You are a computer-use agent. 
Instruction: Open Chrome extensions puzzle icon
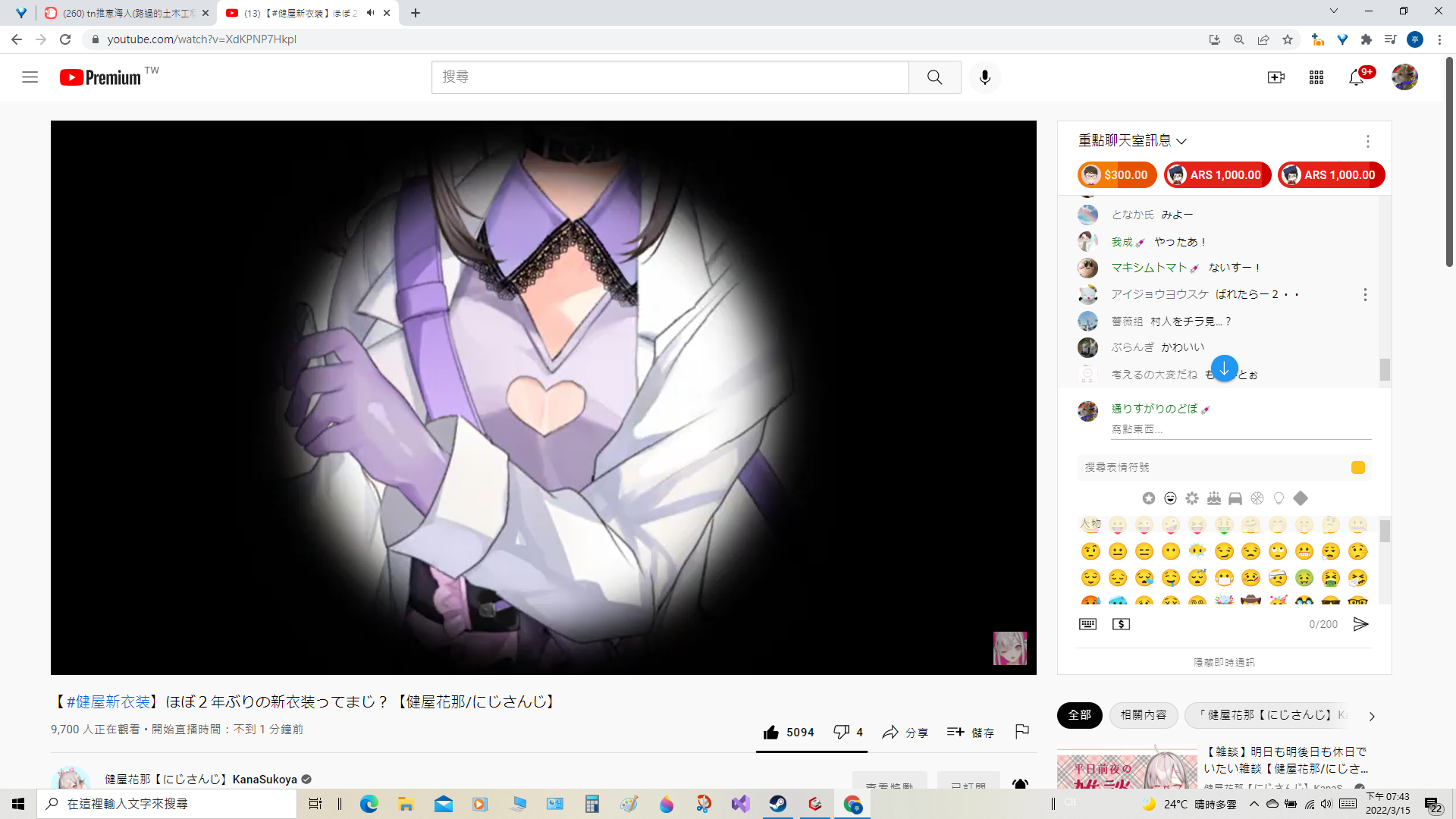(1366, 39)
